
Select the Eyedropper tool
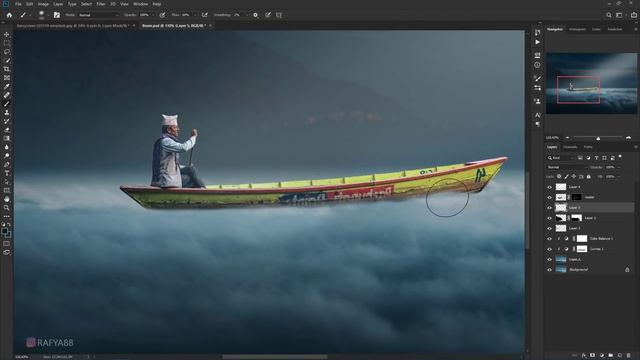7,87
